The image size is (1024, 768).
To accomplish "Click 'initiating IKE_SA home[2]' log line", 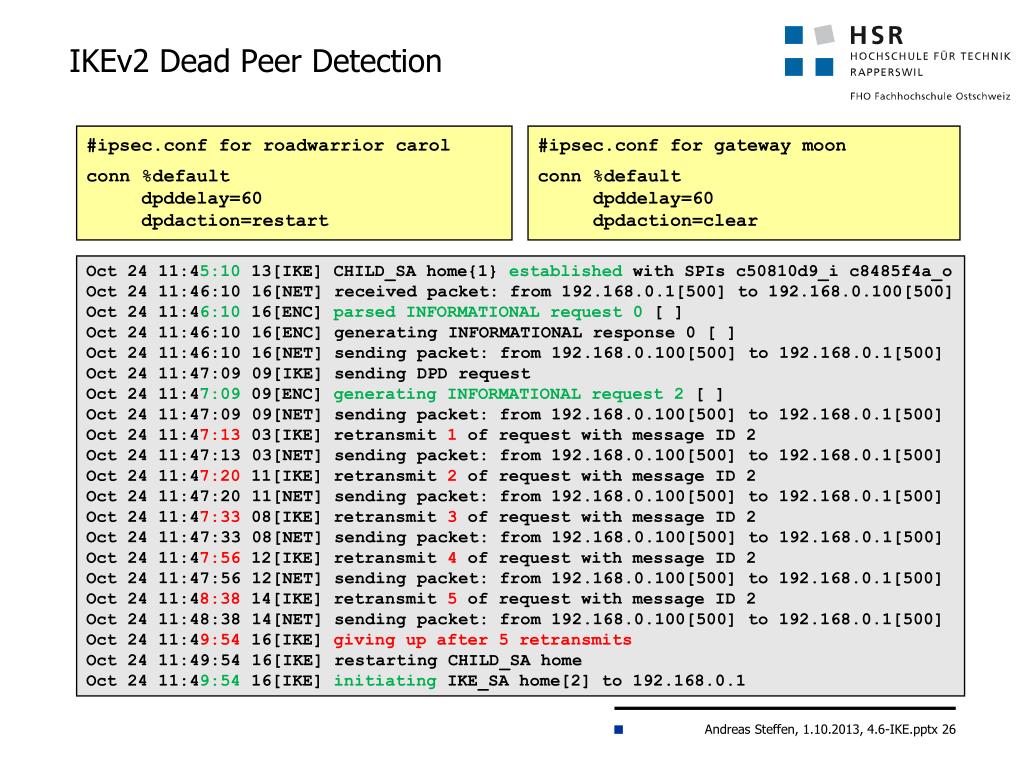I will 415,680.
